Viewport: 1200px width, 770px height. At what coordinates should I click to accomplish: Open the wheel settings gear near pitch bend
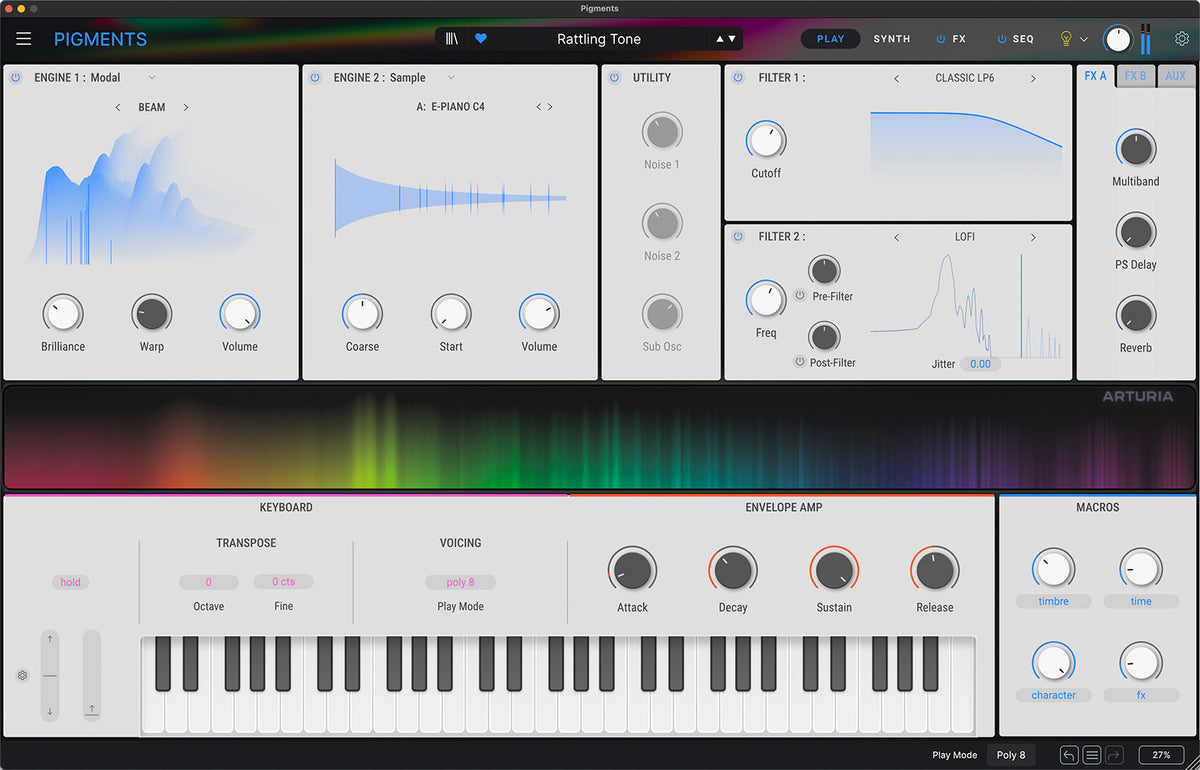tap(22, 676)
